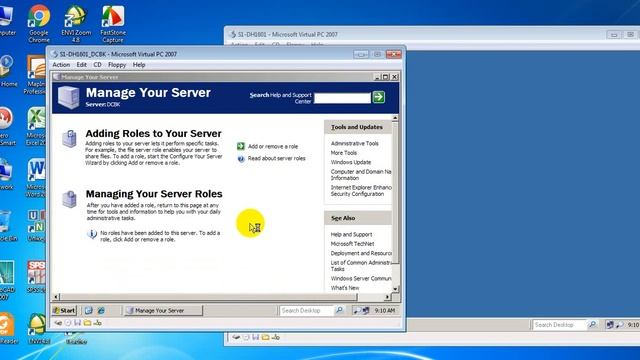Click the guest Start button
Viewport: 640px width, 360px height.
[64, 310]
